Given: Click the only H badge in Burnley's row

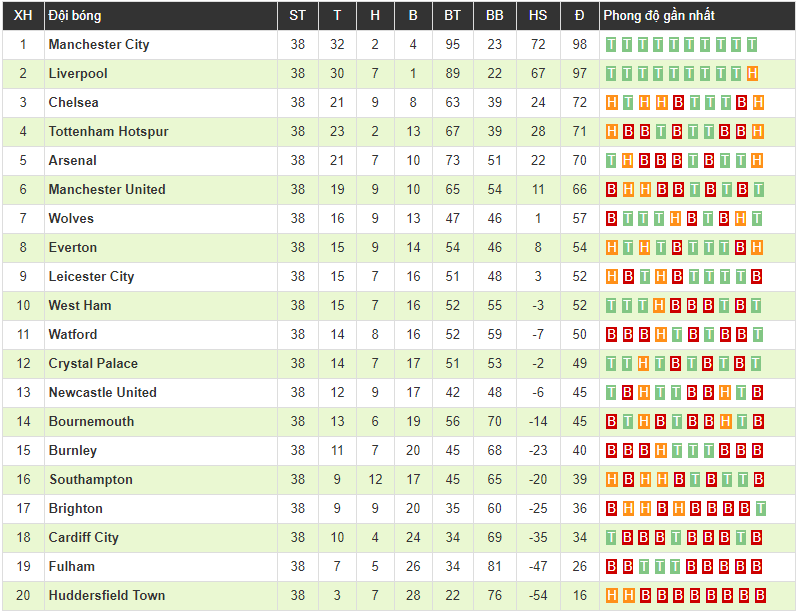Looking at the screenshot, I should 660,451.
